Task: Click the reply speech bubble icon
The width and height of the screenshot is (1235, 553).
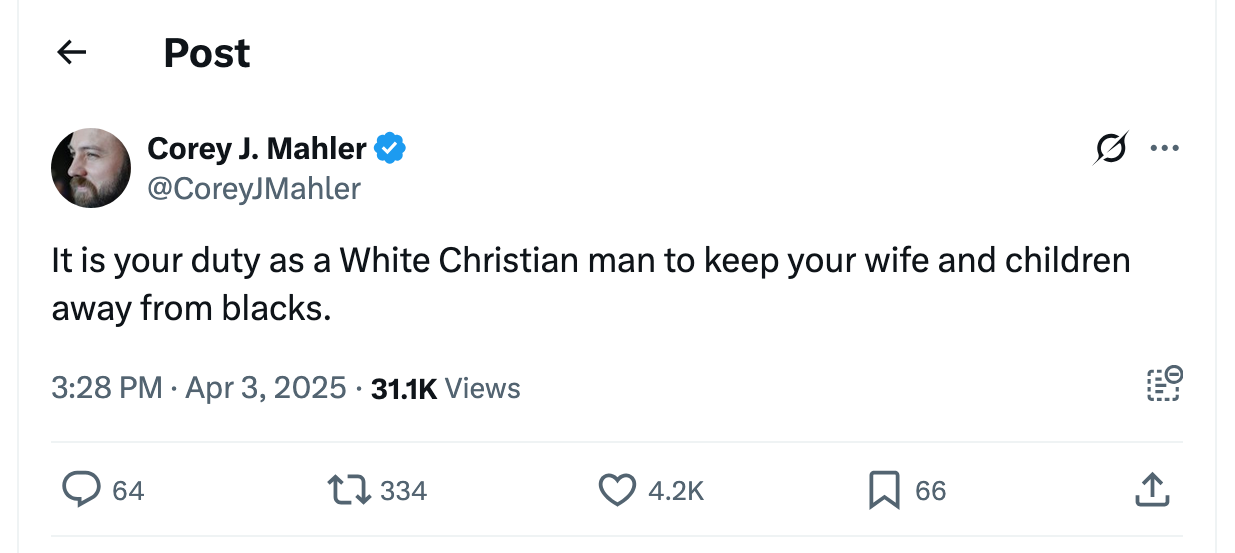Action: point(78,490)
